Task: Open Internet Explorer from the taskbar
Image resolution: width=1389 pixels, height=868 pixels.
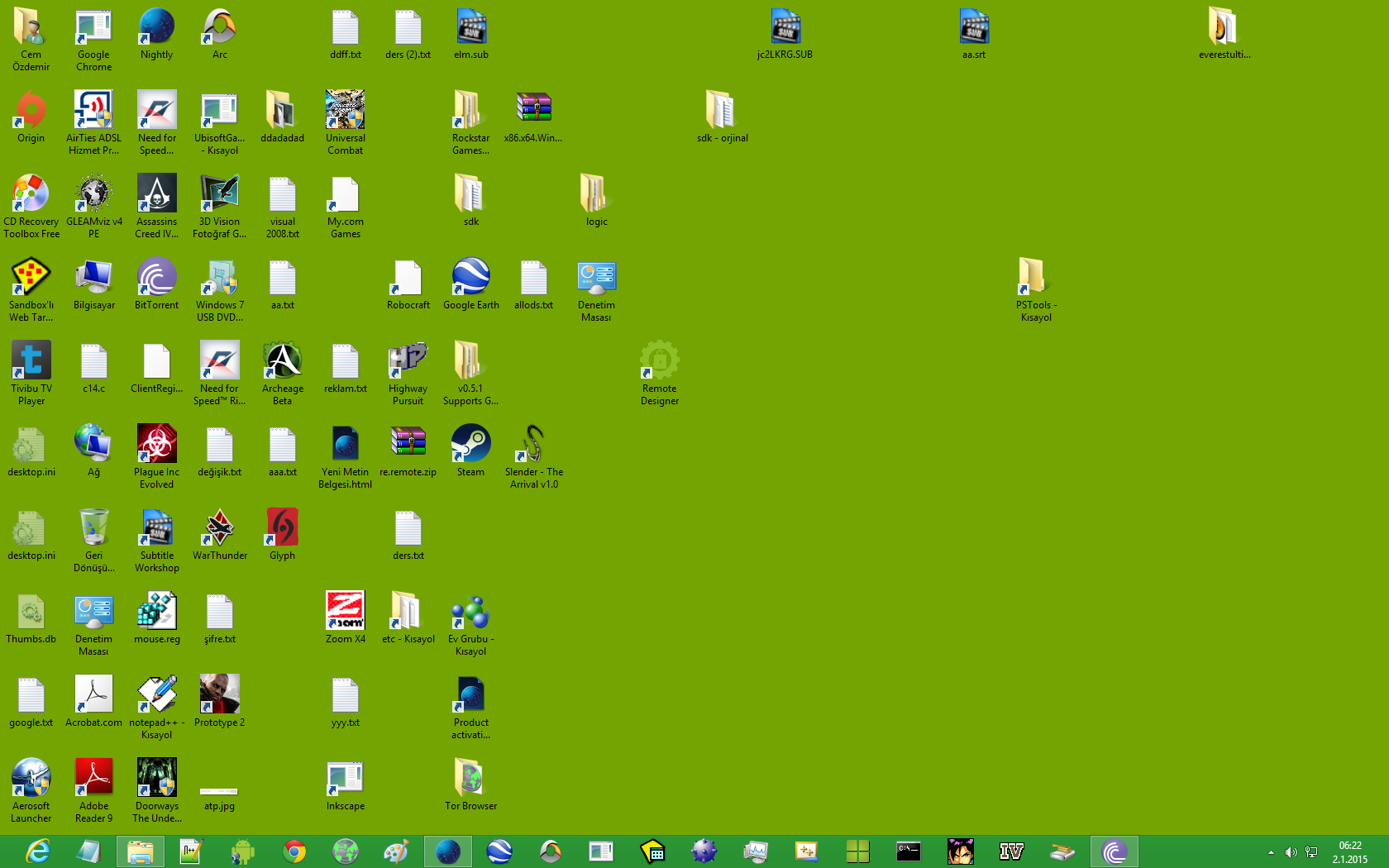Action: click(38, 851)
